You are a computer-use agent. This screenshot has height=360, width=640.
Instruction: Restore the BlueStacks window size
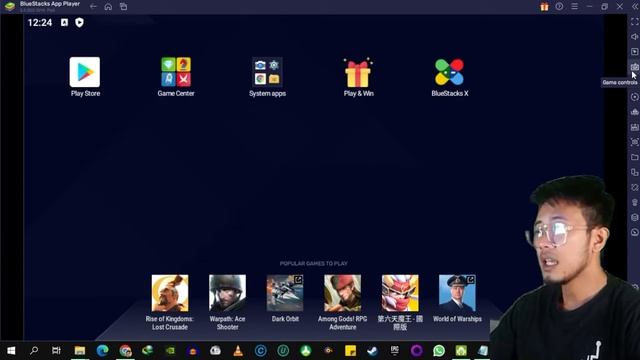click(x=604, y=7)
